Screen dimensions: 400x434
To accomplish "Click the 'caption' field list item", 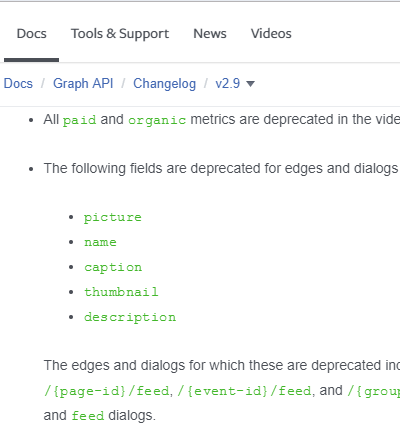I will [113, 267].
